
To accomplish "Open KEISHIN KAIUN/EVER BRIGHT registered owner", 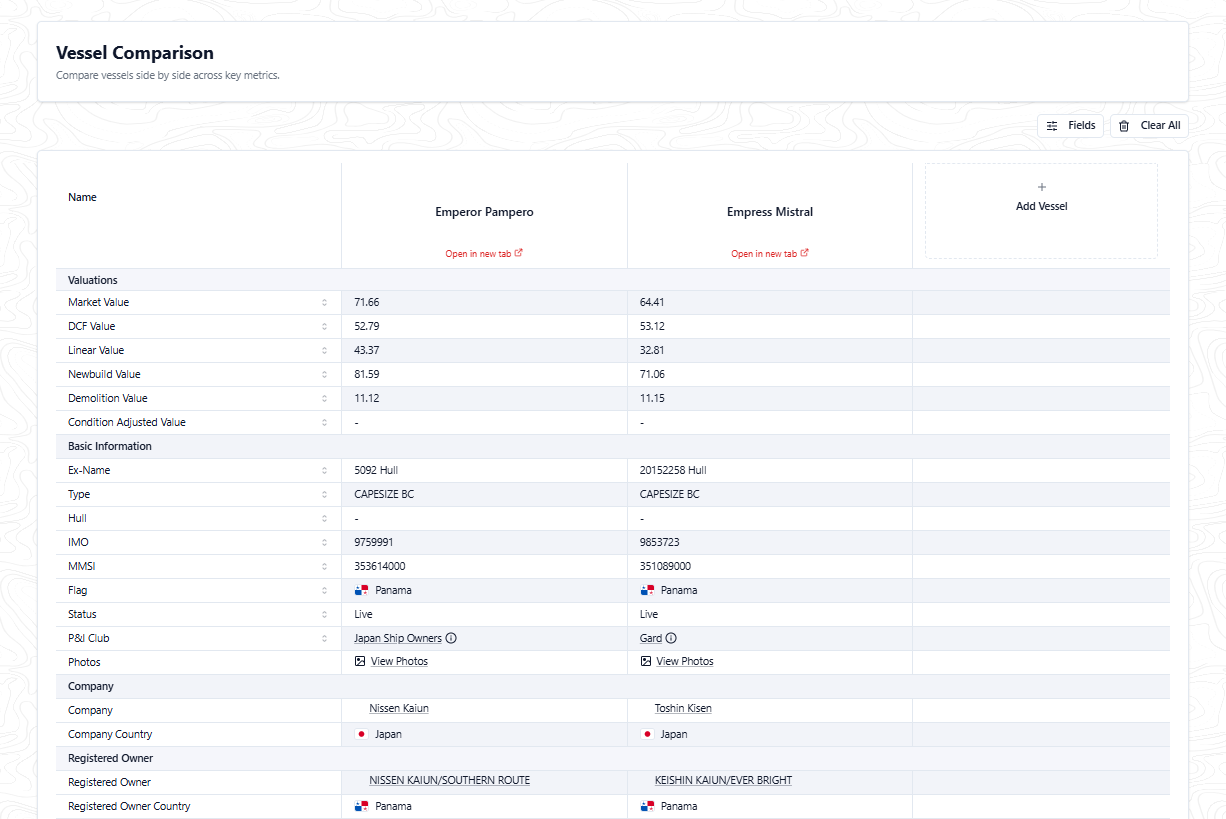I will point(723,780).
